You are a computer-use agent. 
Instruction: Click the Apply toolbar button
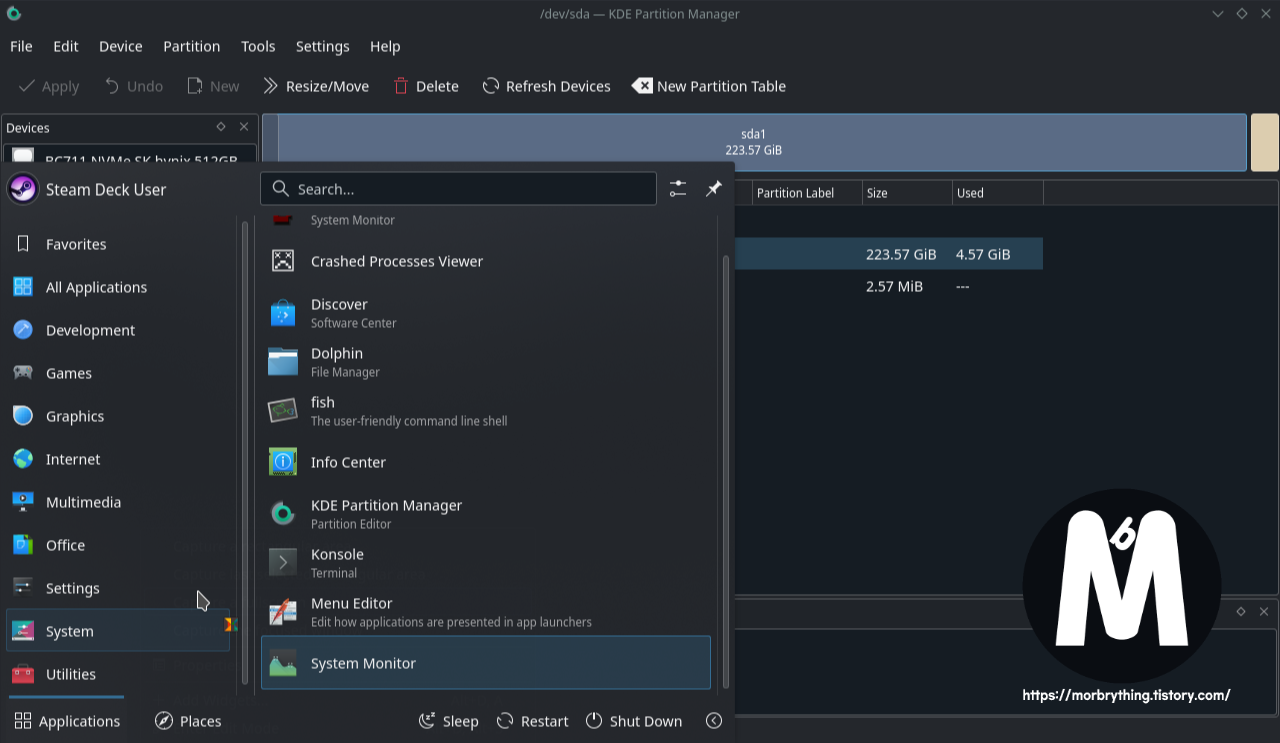pos(49,86)
